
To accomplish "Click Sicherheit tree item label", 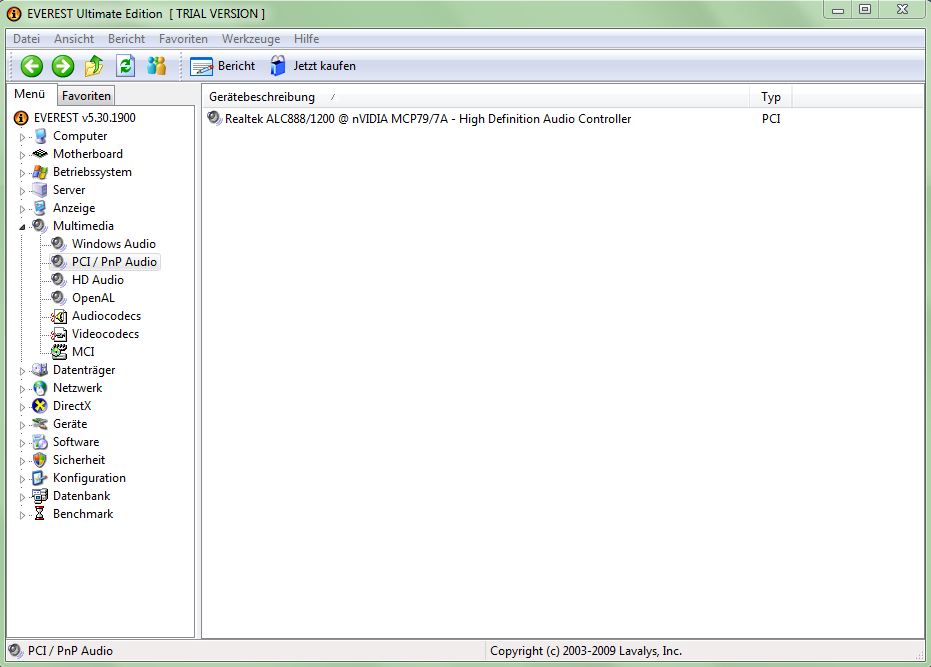I will point(79,460).
